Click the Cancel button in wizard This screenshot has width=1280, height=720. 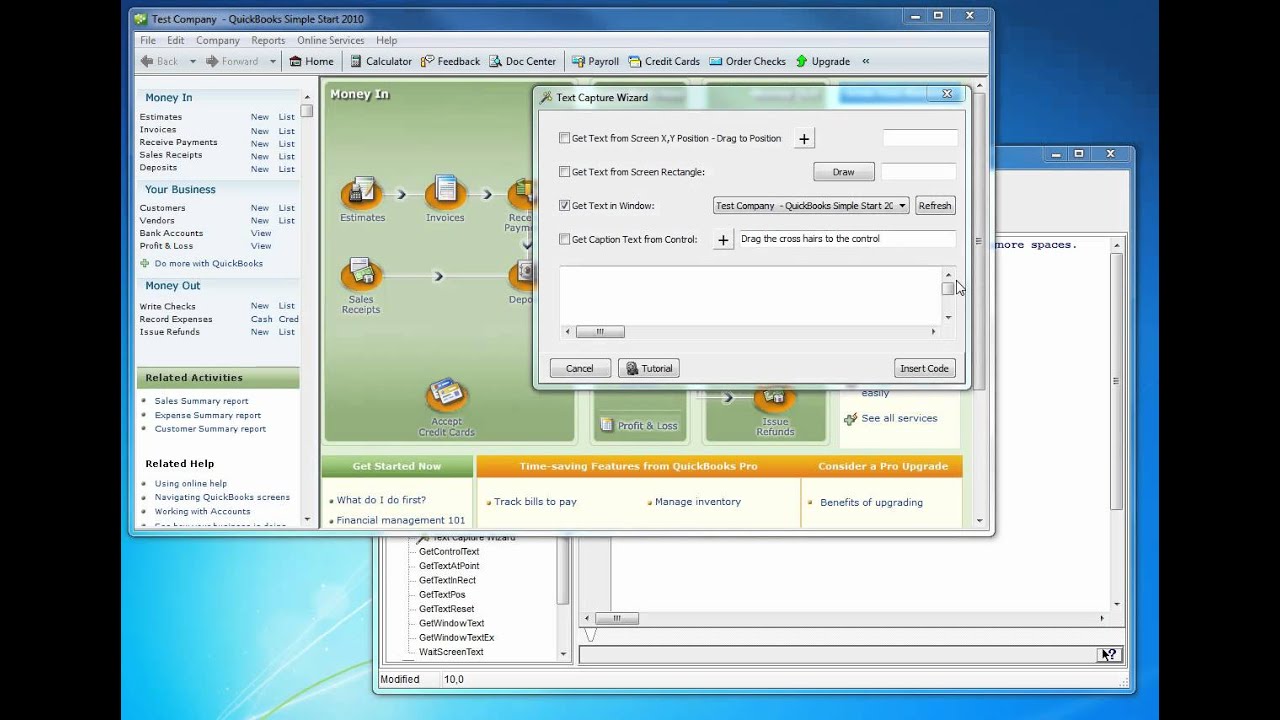click(580, 368)
